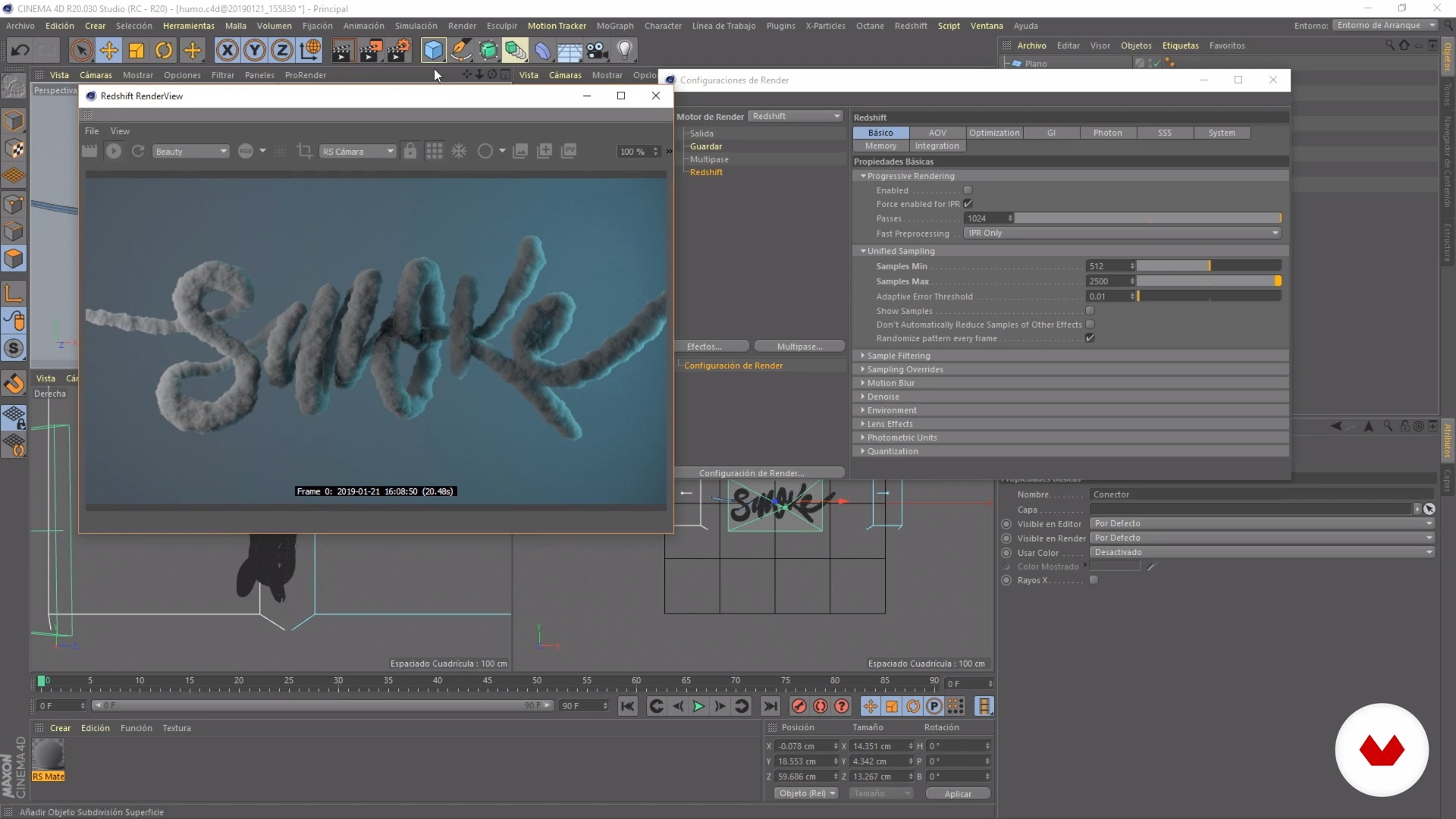Click the RenderView save image icon
This screenshot has width=1456, height=819.
click(x=520, y=151)
